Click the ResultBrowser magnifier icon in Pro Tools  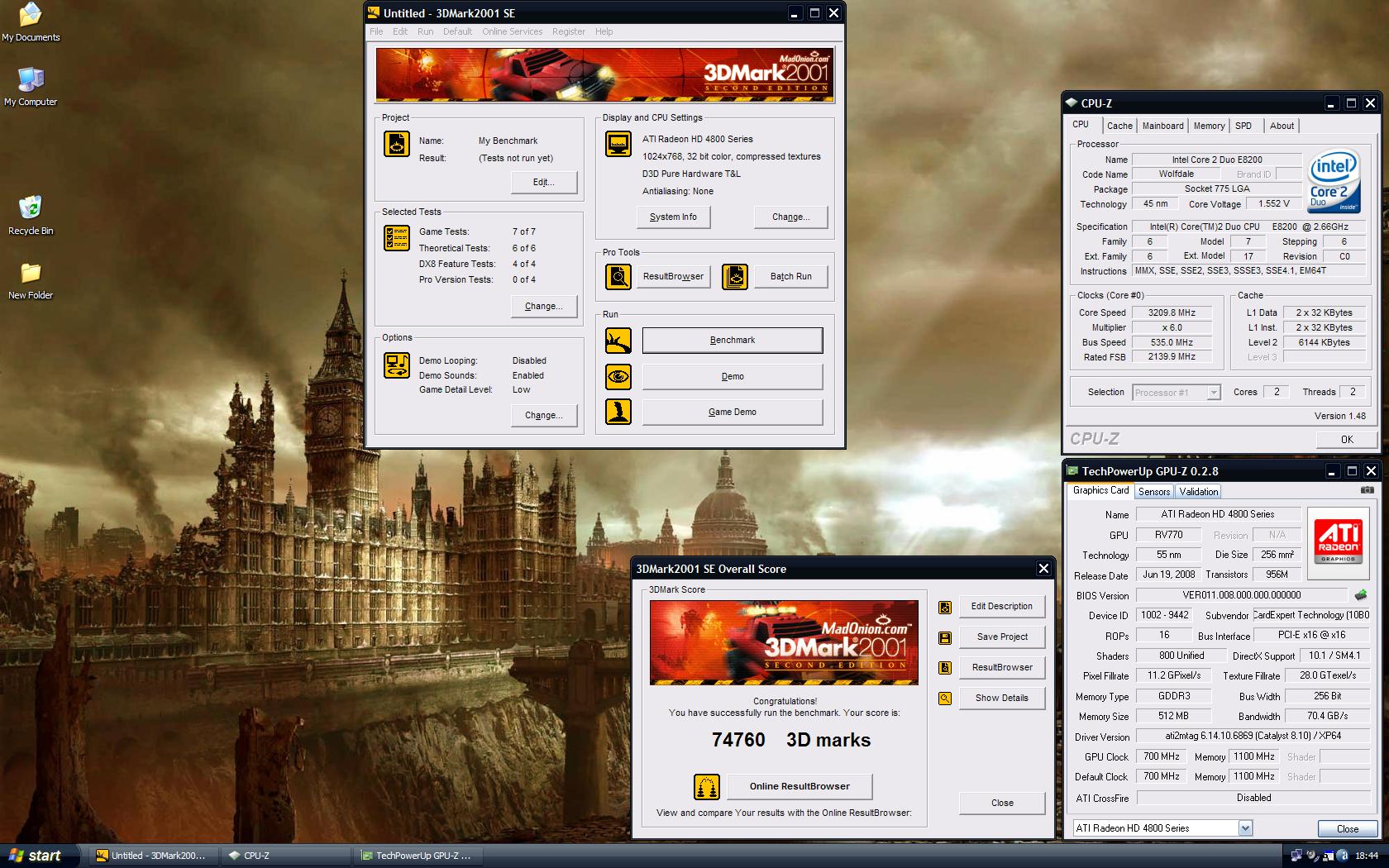click(x=618, y=276)
